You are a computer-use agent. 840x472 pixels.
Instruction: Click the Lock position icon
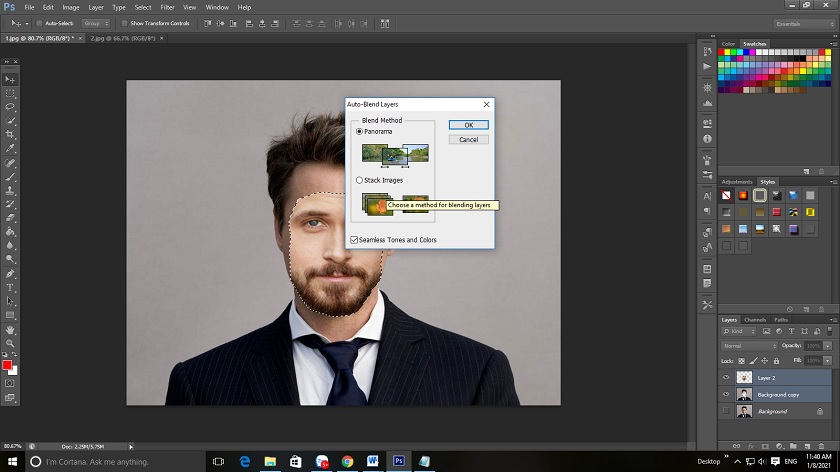[764, 361]
